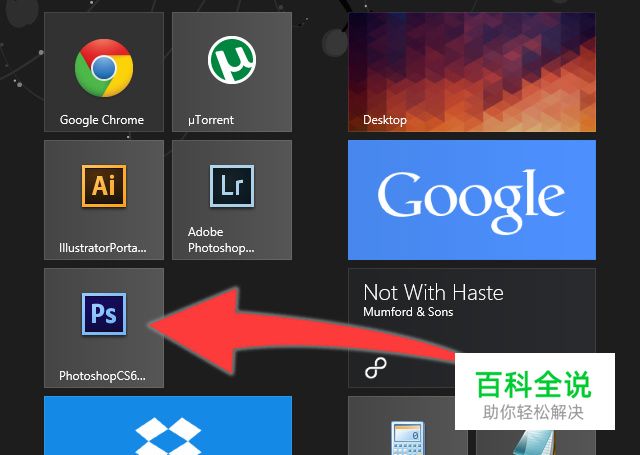Open the blue Google tile
This screenshot has width=640, height=455.
click(x=472, y=200)
